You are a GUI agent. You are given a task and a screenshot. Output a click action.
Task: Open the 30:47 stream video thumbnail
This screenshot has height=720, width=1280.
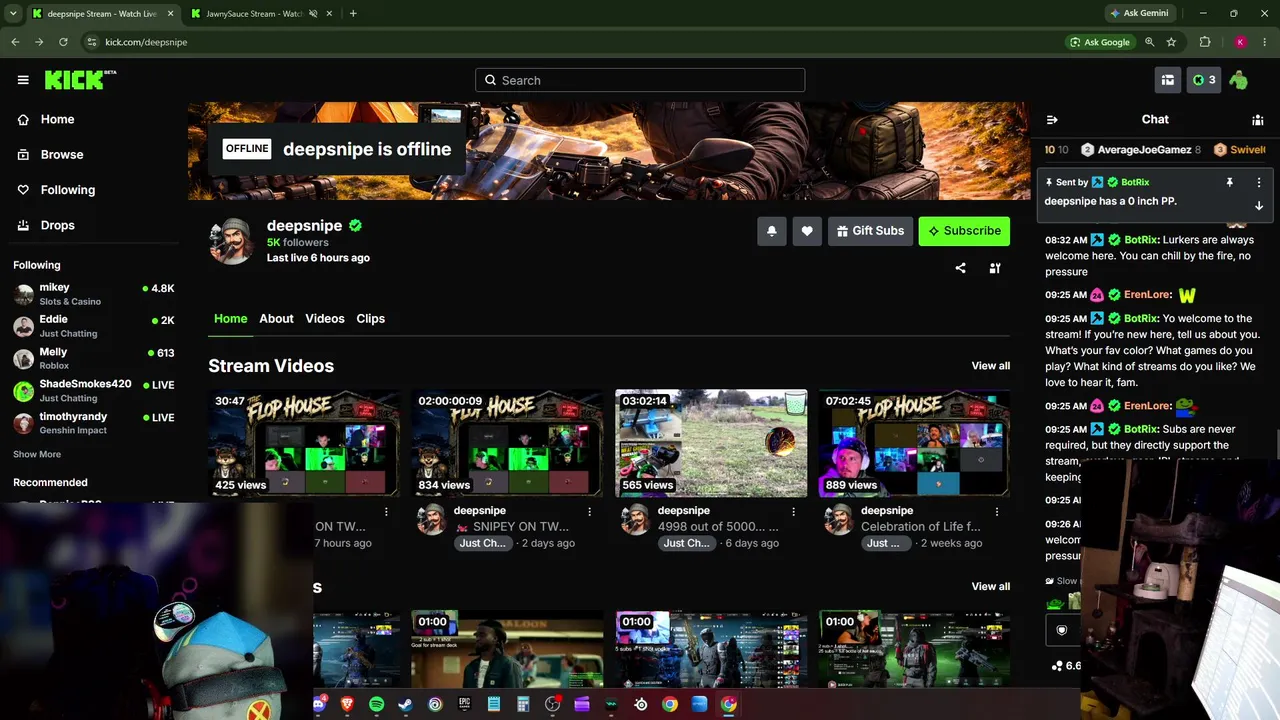click(304, 443)
